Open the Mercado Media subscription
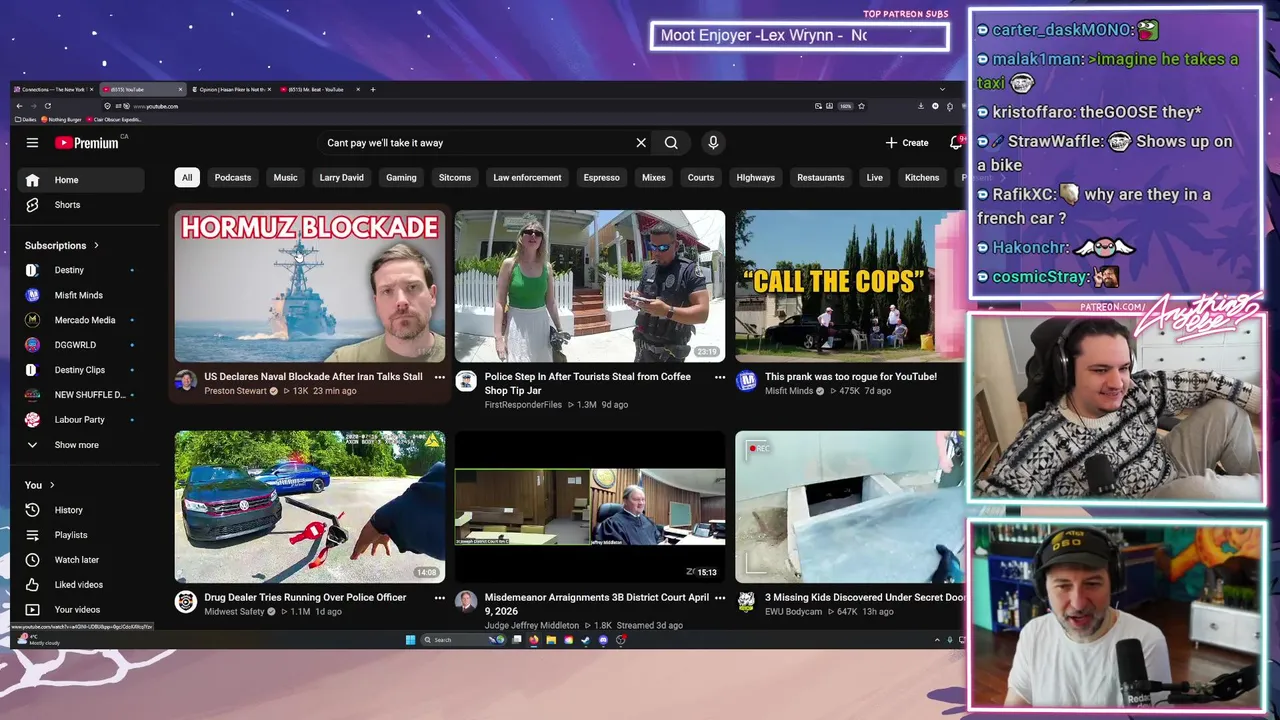The width and height of the screenshot is (1280, 720). (80, 320)
